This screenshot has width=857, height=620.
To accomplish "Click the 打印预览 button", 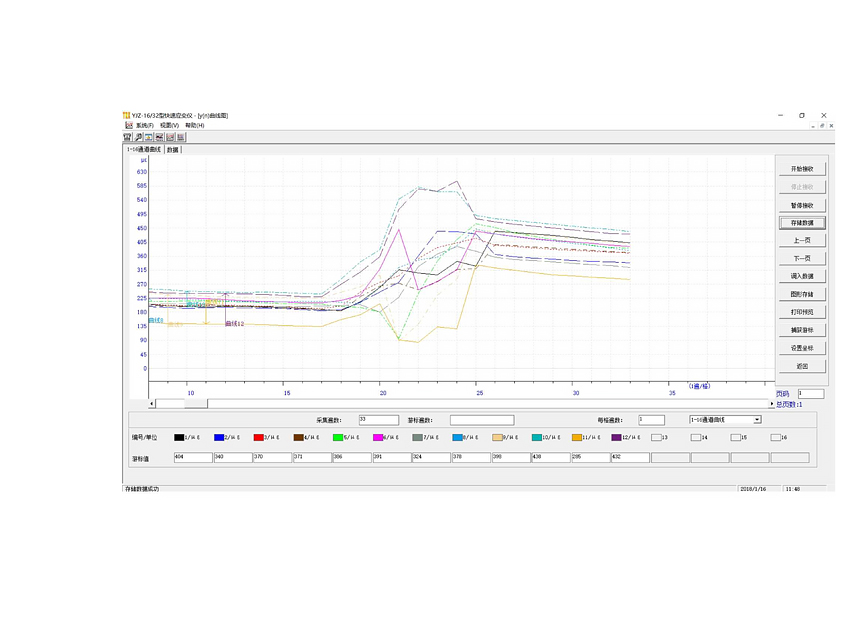I will 802,312.
